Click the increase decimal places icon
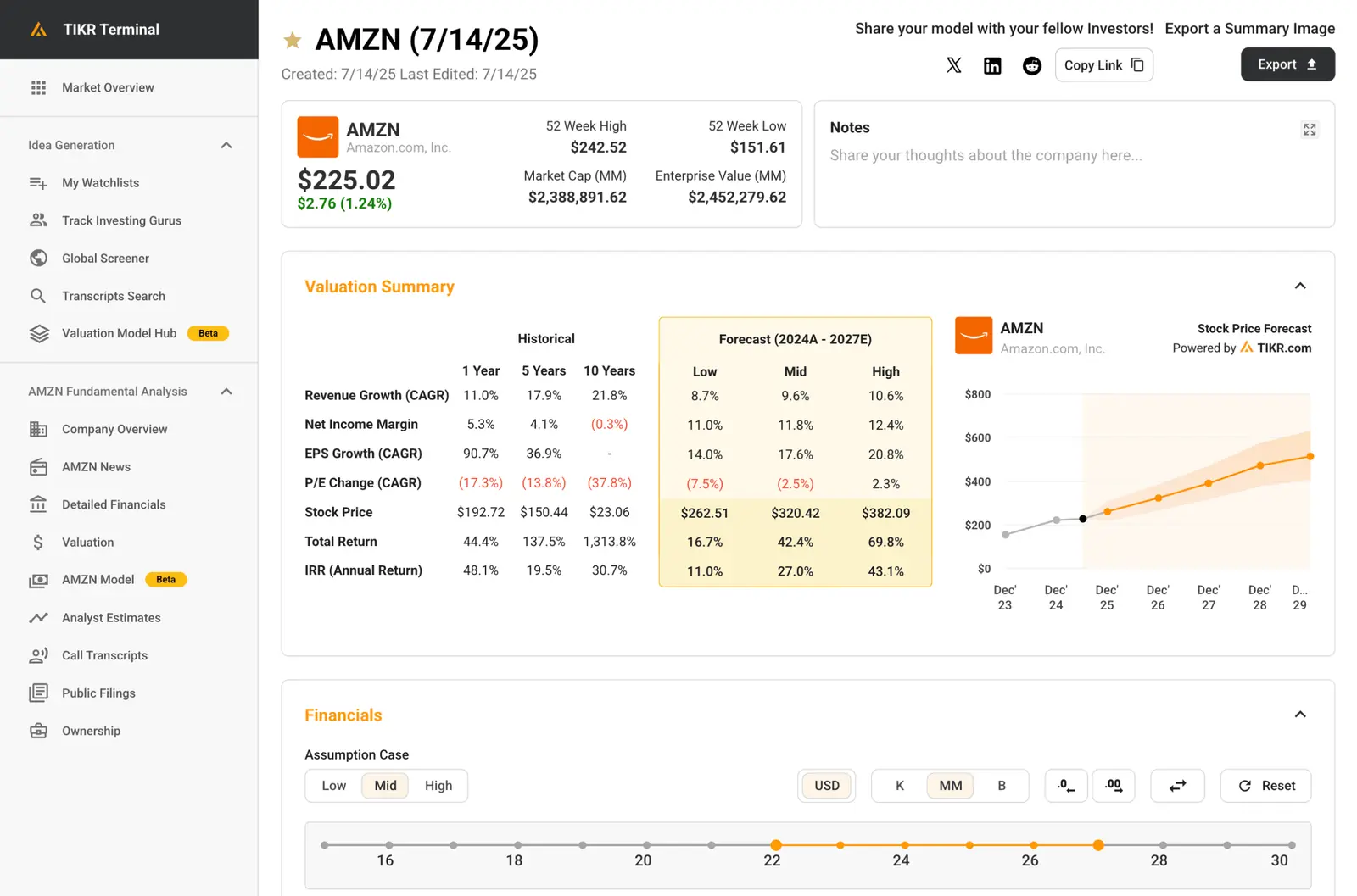This screenshot has height=896, width=1357. (x=1114, y=786)
